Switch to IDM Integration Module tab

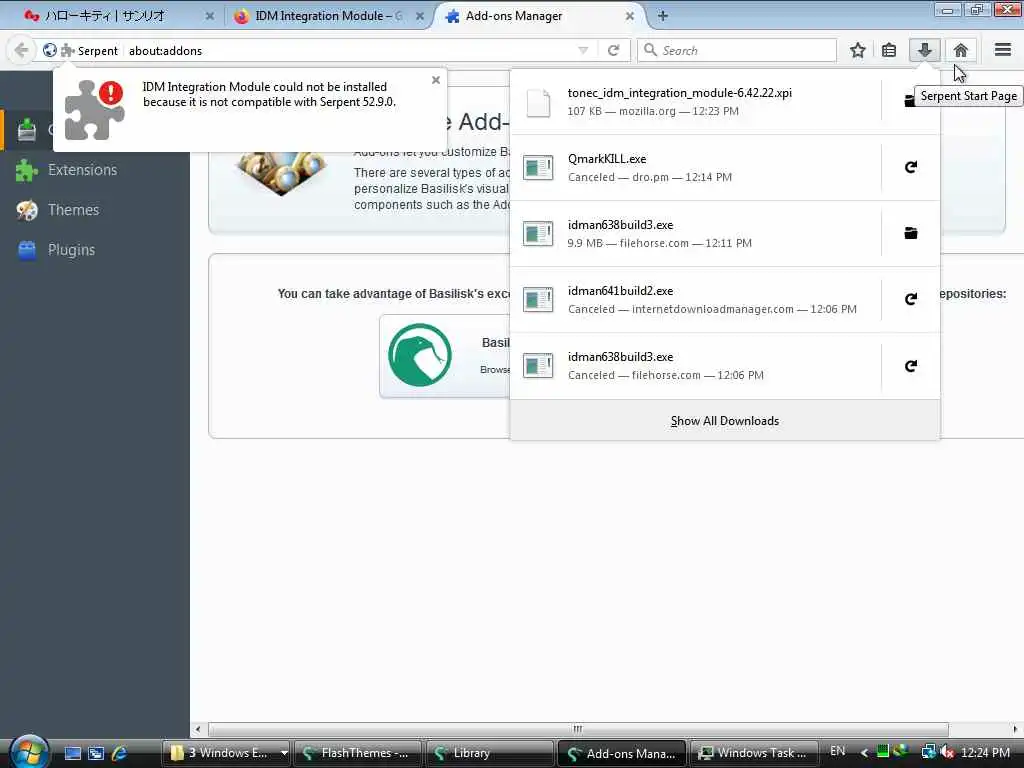click(329, 16)
